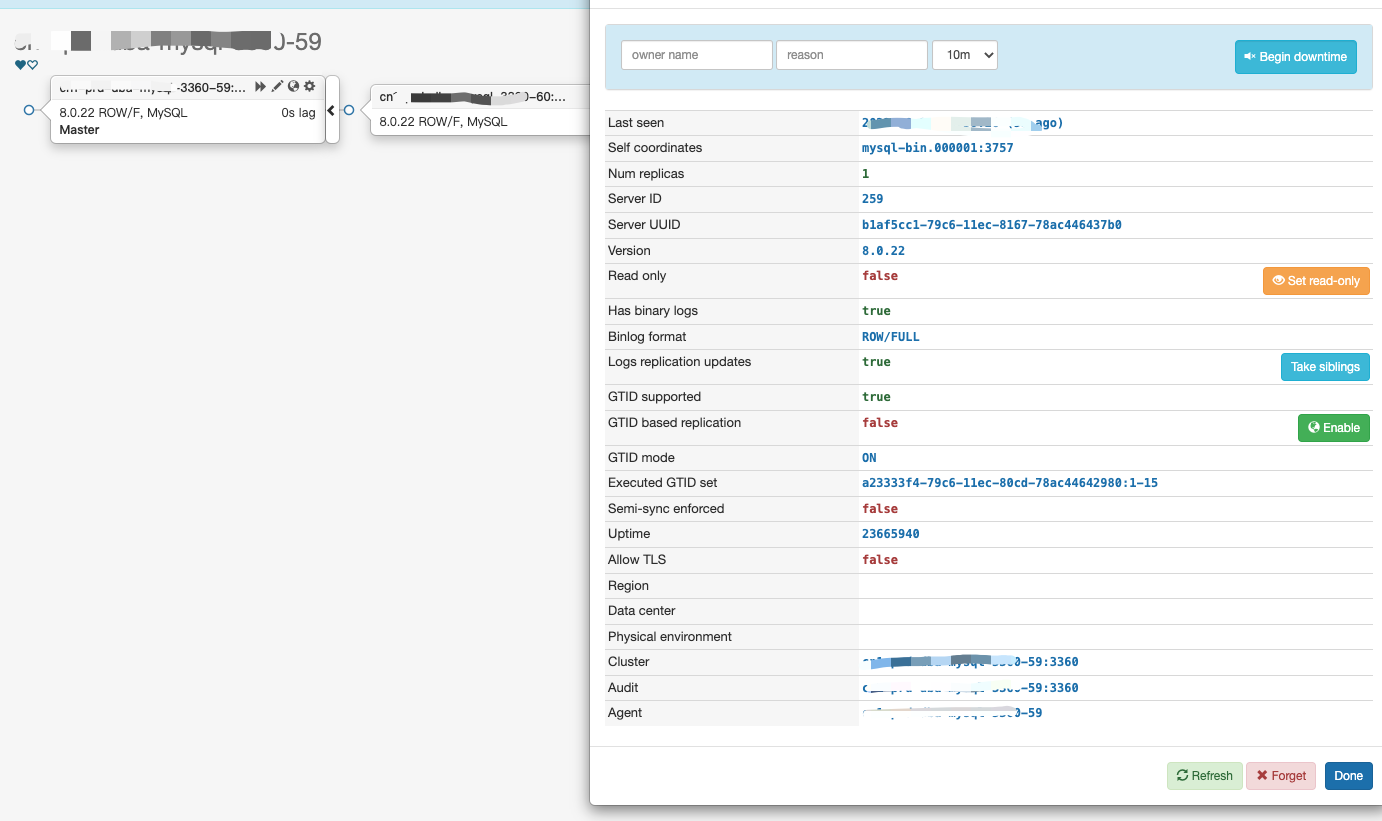The image size is (1382, 821).
Task: Click Num replicas value 1
Action: (866, 174)
